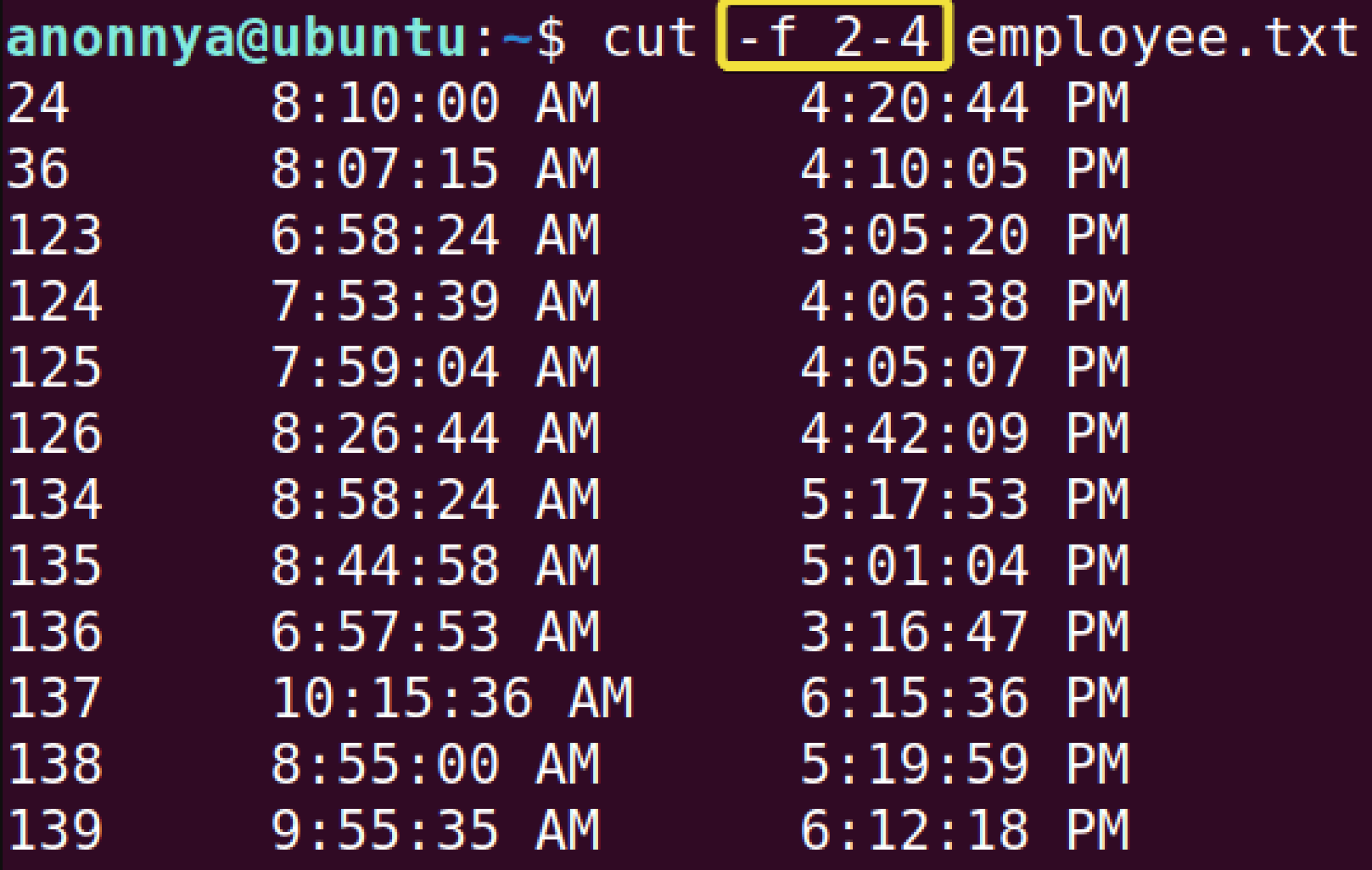The image size is (1372, 870).
Task: Click the 3:16:47 PM time
Action: [965, 632]
